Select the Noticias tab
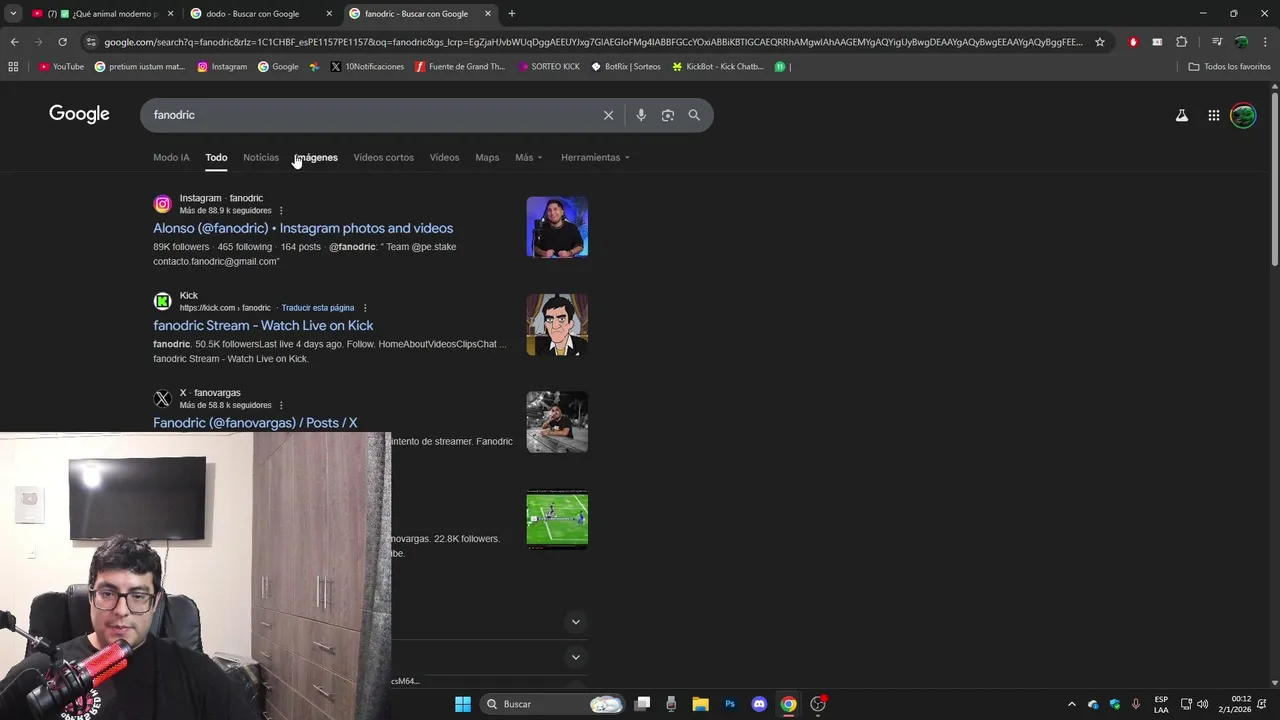 point(261,157)
